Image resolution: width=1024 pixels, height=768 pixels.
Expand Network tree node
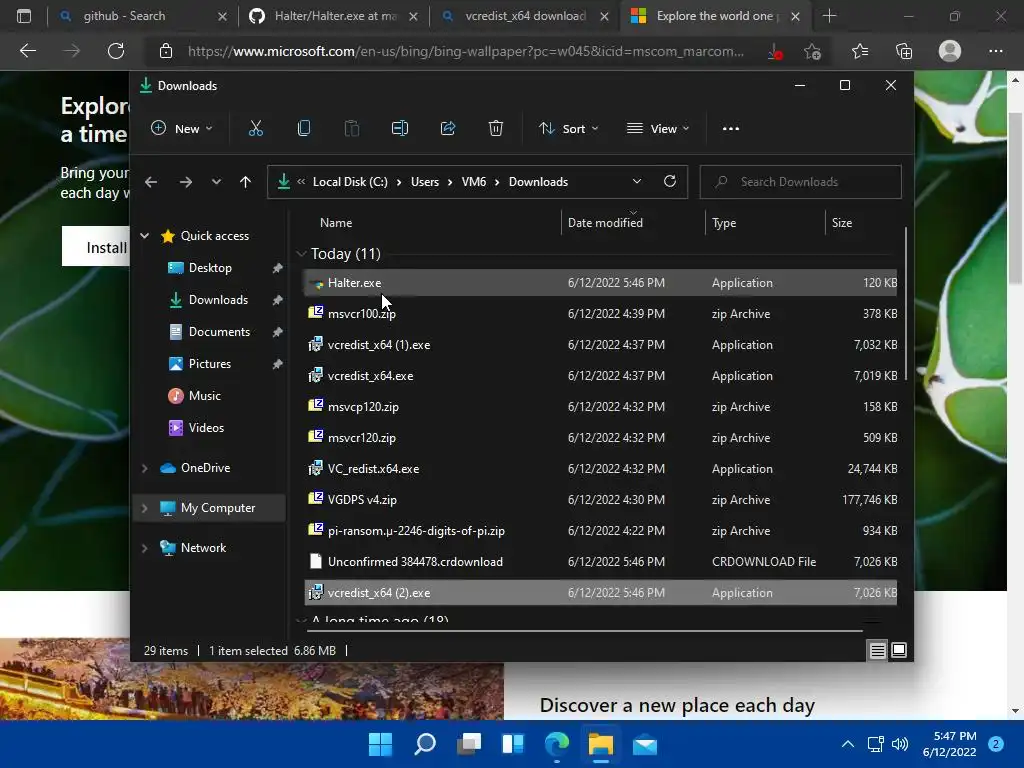(x=145, y=548)
